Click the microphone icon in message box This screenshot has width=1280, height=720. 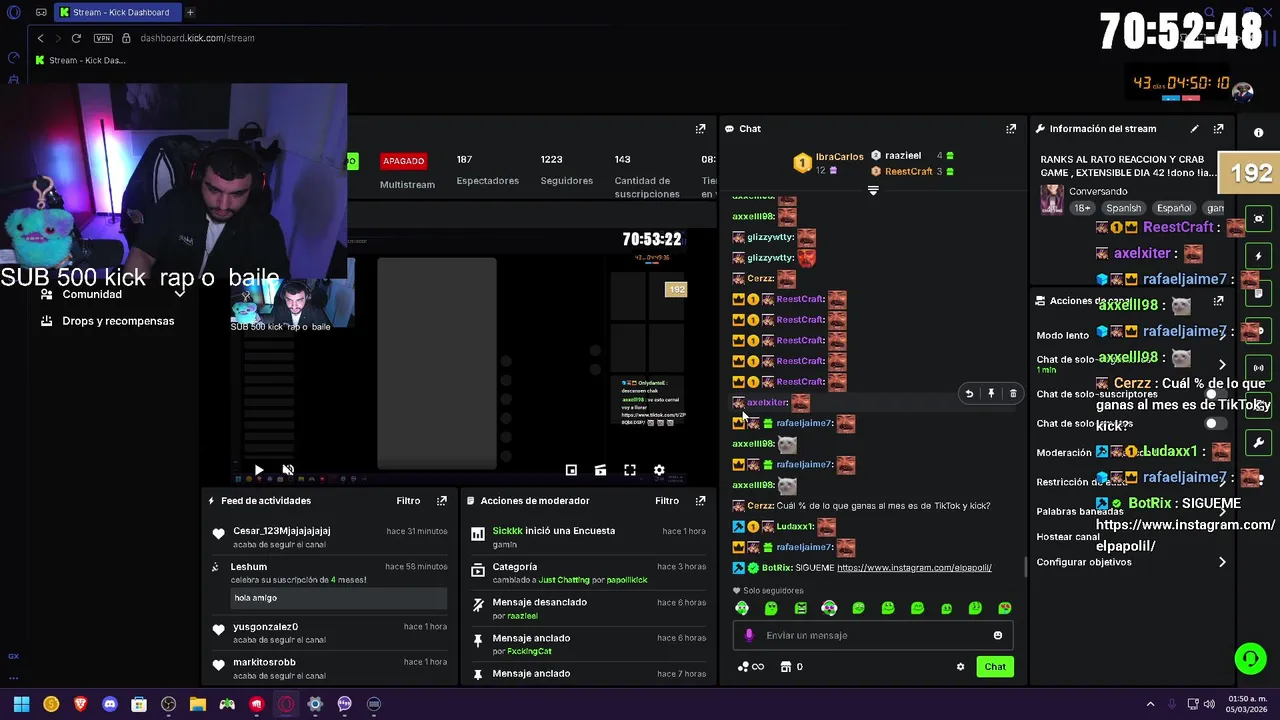tap(750, 636)
